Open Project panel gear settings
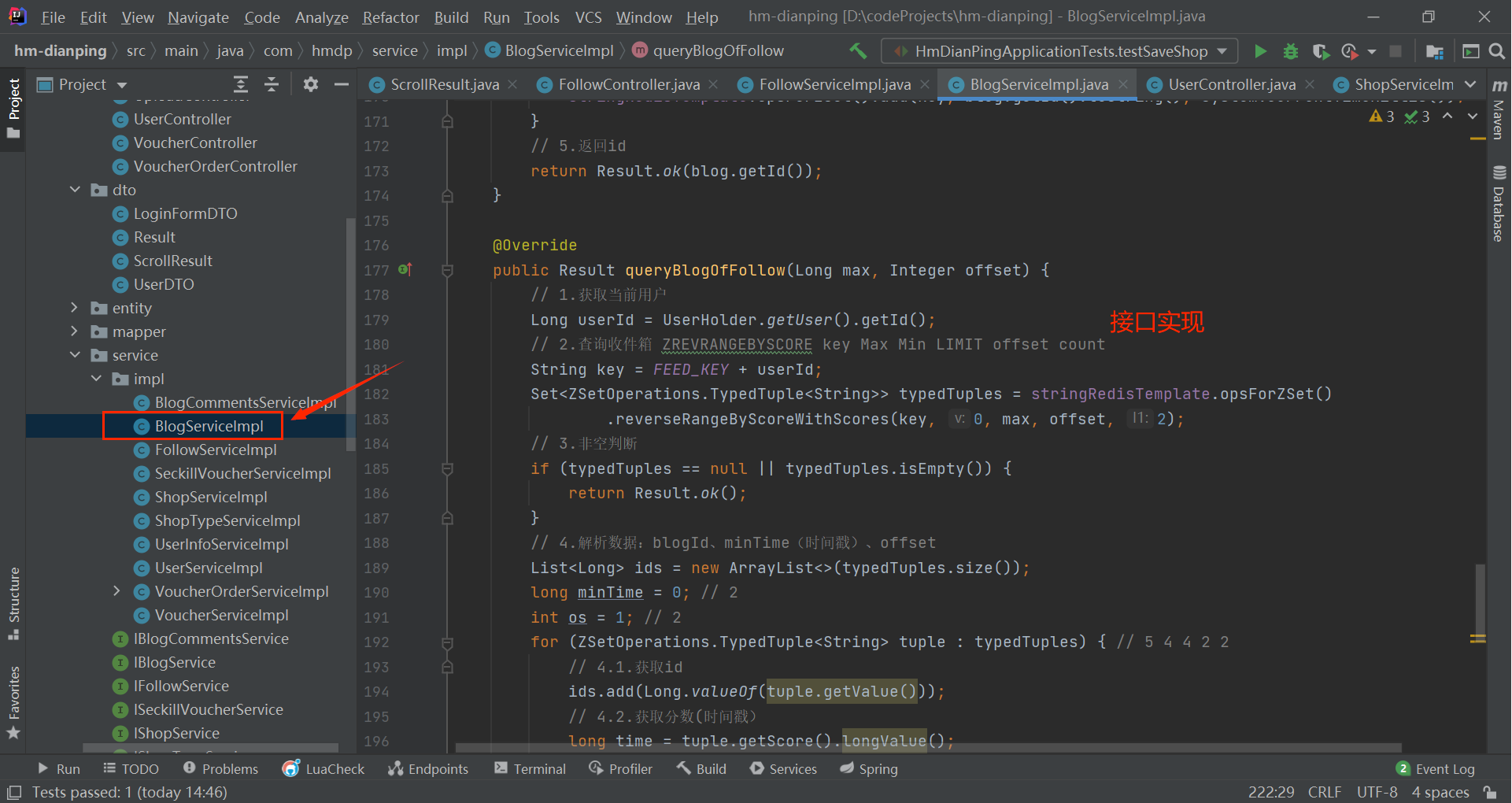The height and width of the screenshot is (803, 1512). [311, 84]
